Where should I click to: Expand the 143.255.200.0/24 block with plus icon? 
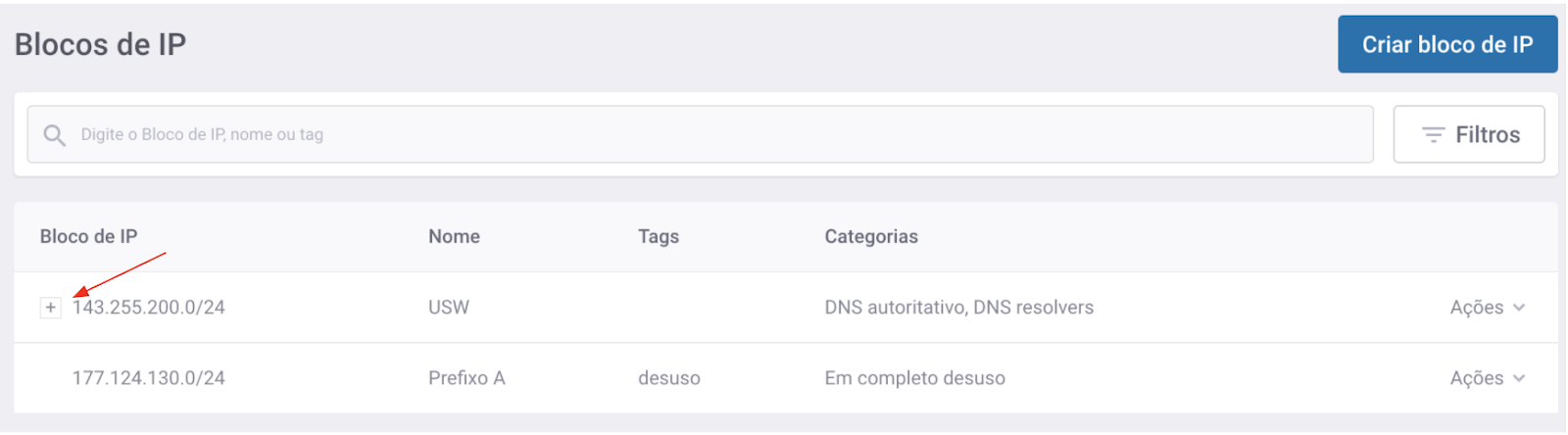[51, 308]
